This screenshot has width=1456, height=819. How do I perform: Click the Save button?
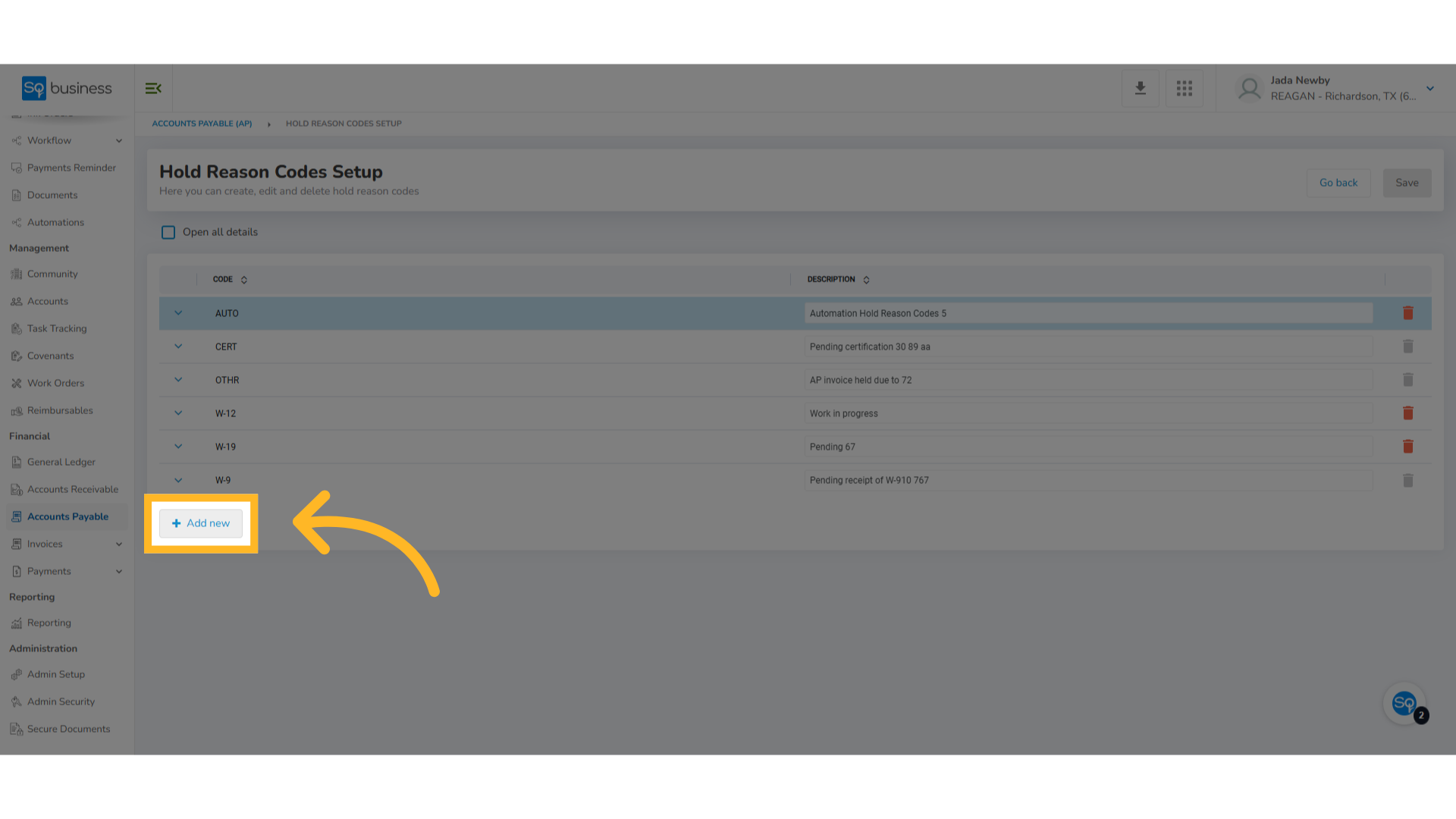1407,183
